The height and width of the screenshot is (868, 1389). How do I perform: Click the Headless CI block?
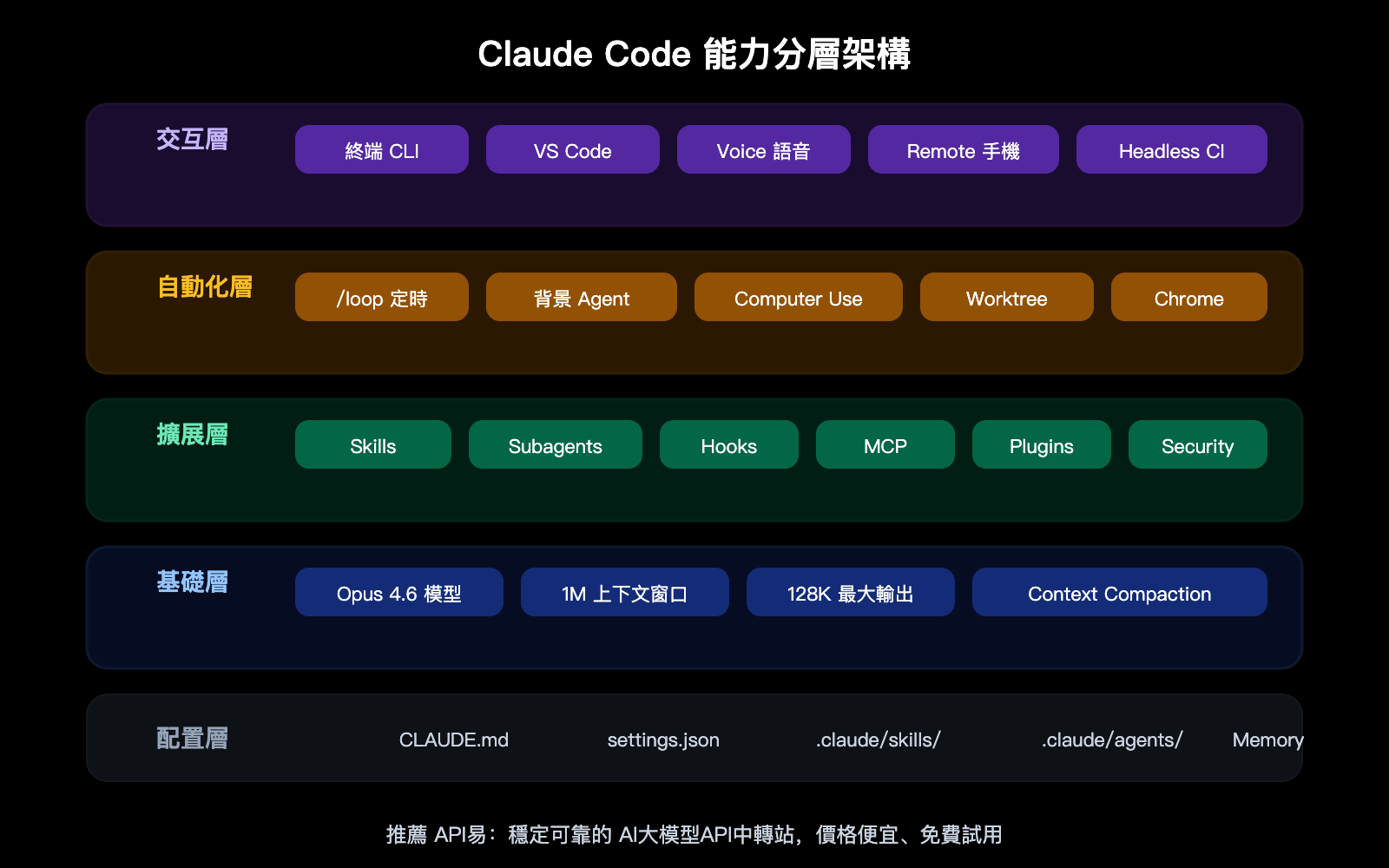point(1171,149)
